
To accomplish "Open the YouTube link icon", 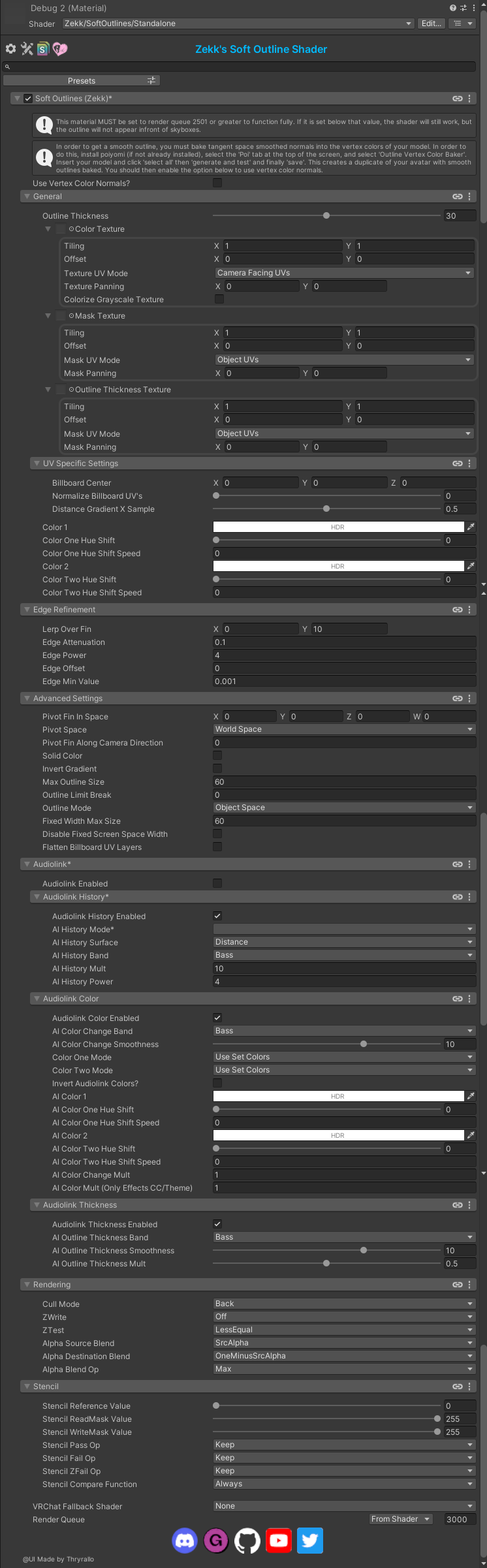I will [x=279, y=1541].
